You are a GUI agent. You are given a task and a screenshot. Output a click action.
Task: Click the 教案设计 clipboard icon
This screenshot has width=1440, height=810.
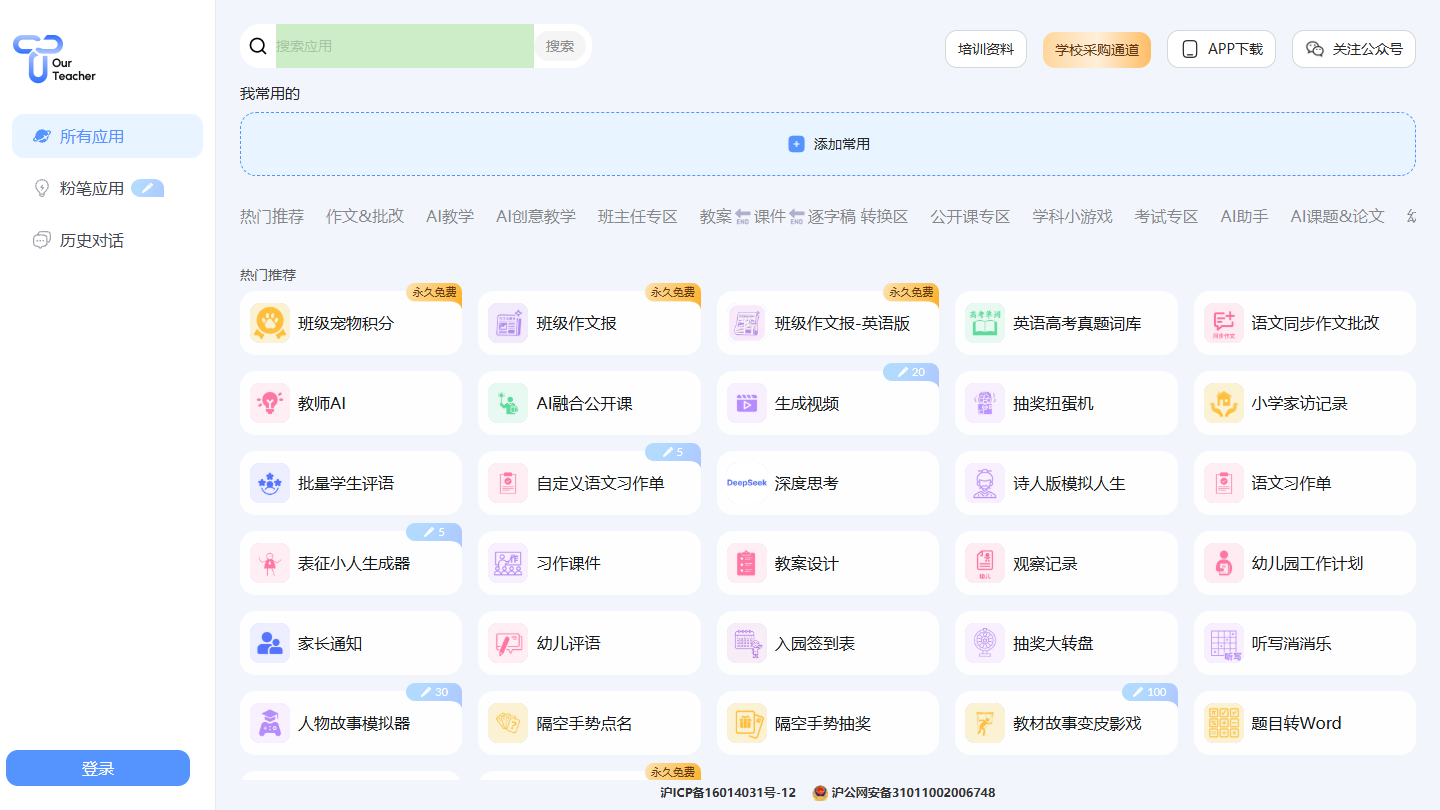point(747,563)
